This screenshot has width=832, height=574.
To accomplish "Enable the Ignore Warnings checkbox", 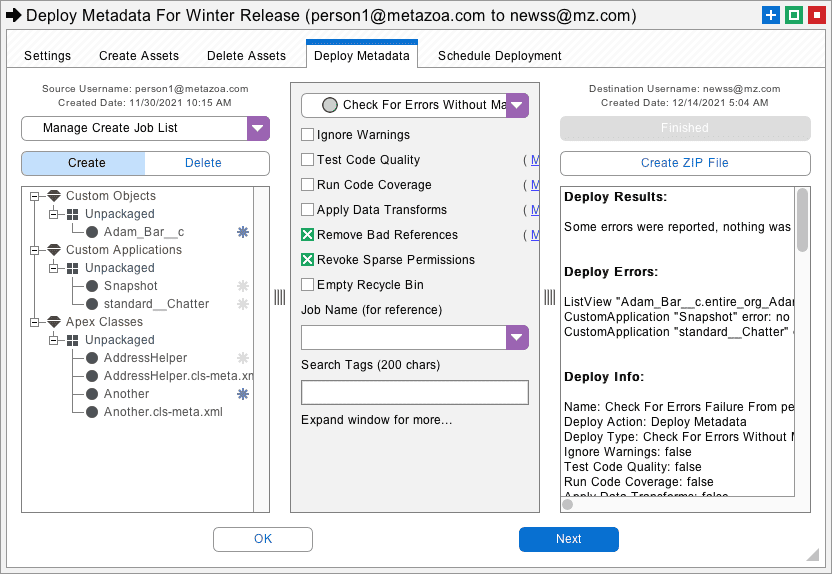I will (308, 135).
